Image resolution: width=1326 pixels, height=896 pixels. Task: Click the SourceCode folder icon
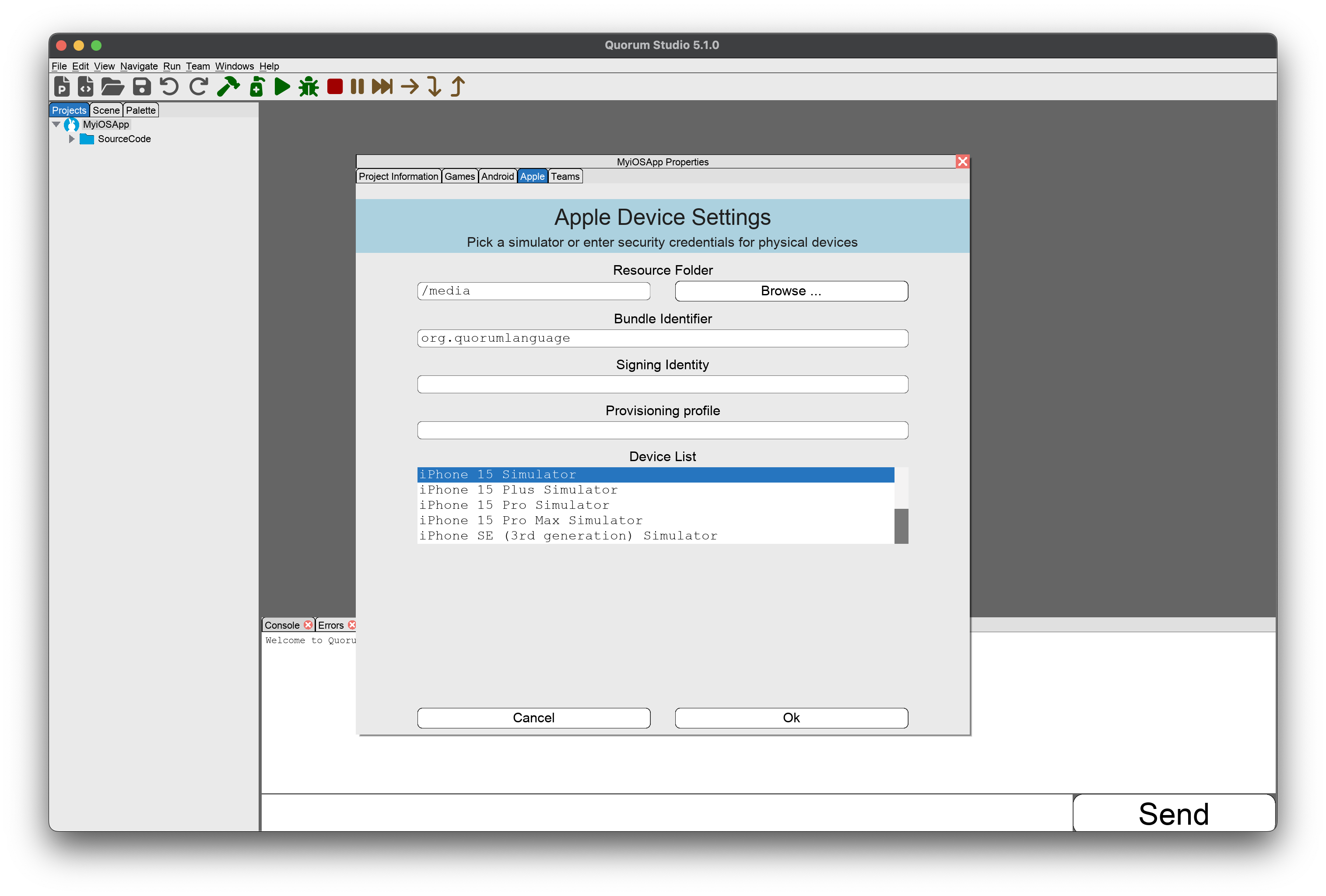(87, 139)
